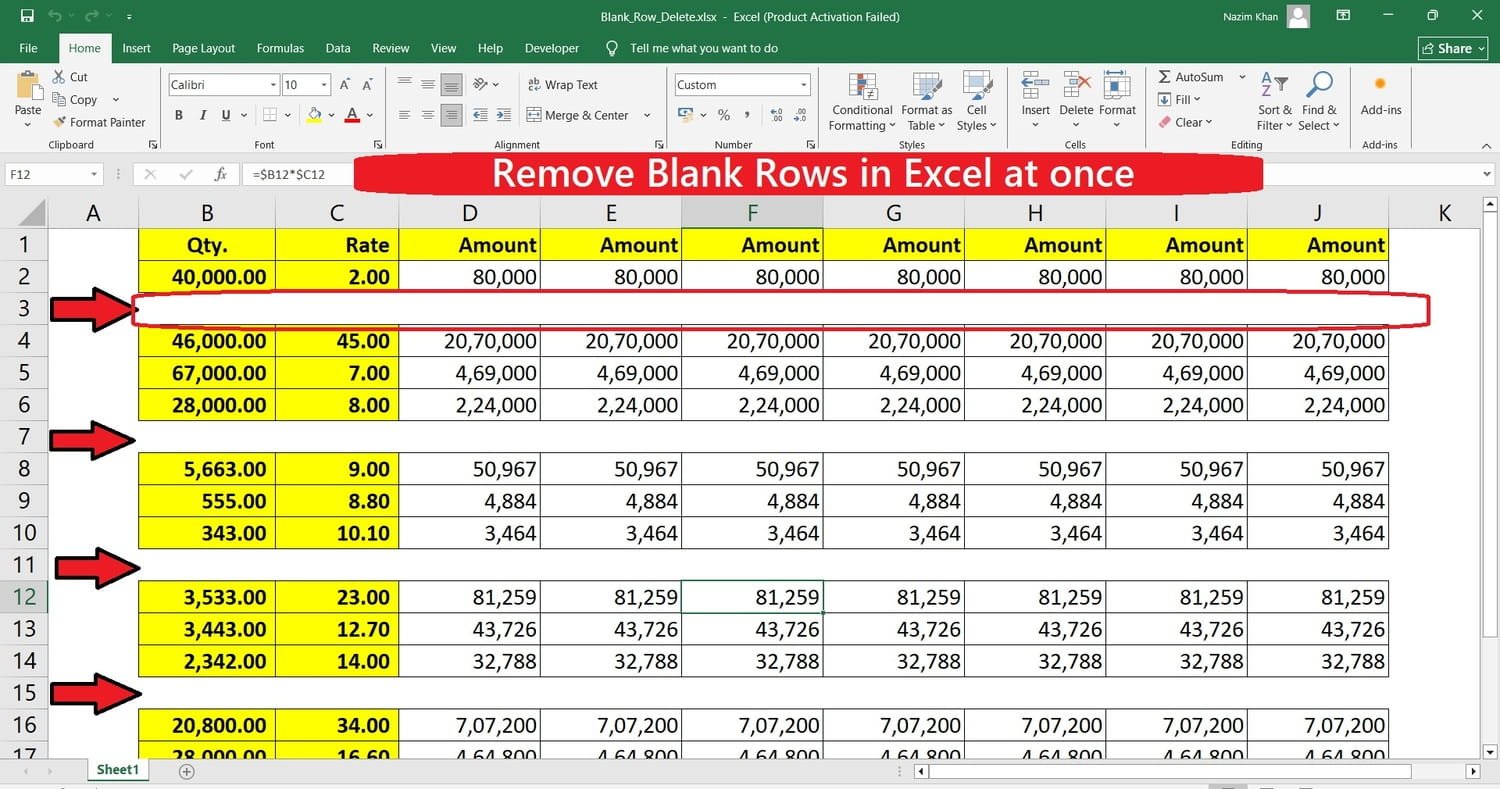This screenshot has height=789, width=1500.
Task: Switch to the Page Layout tab
Action: [204, 48]
